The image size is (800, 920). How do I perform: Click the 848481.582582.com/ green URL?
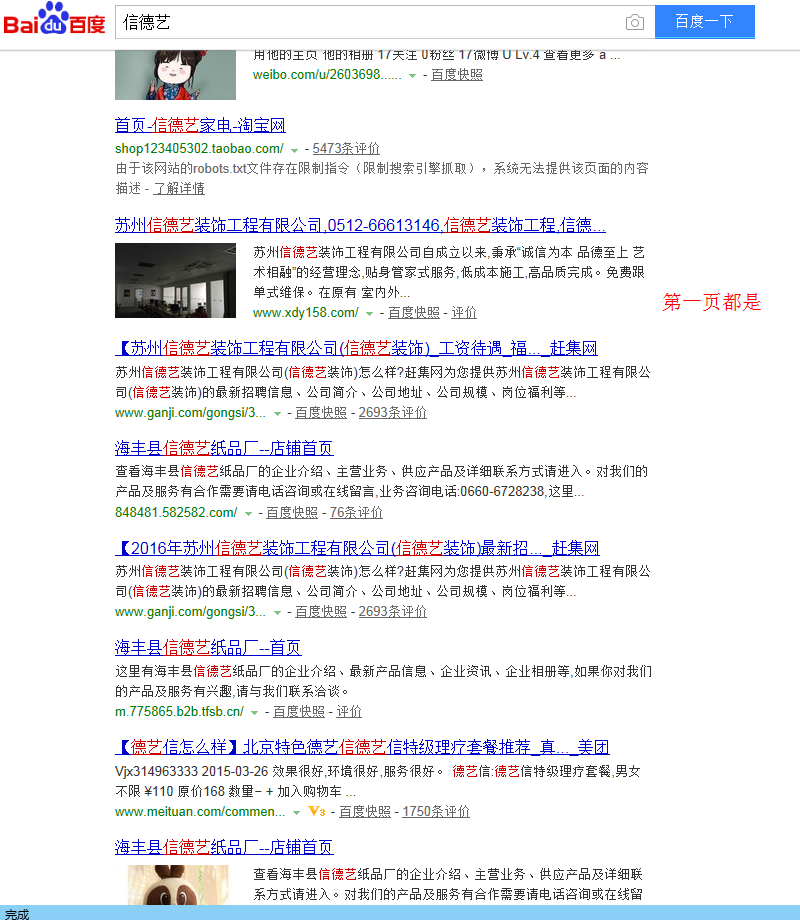pos(176,512)
